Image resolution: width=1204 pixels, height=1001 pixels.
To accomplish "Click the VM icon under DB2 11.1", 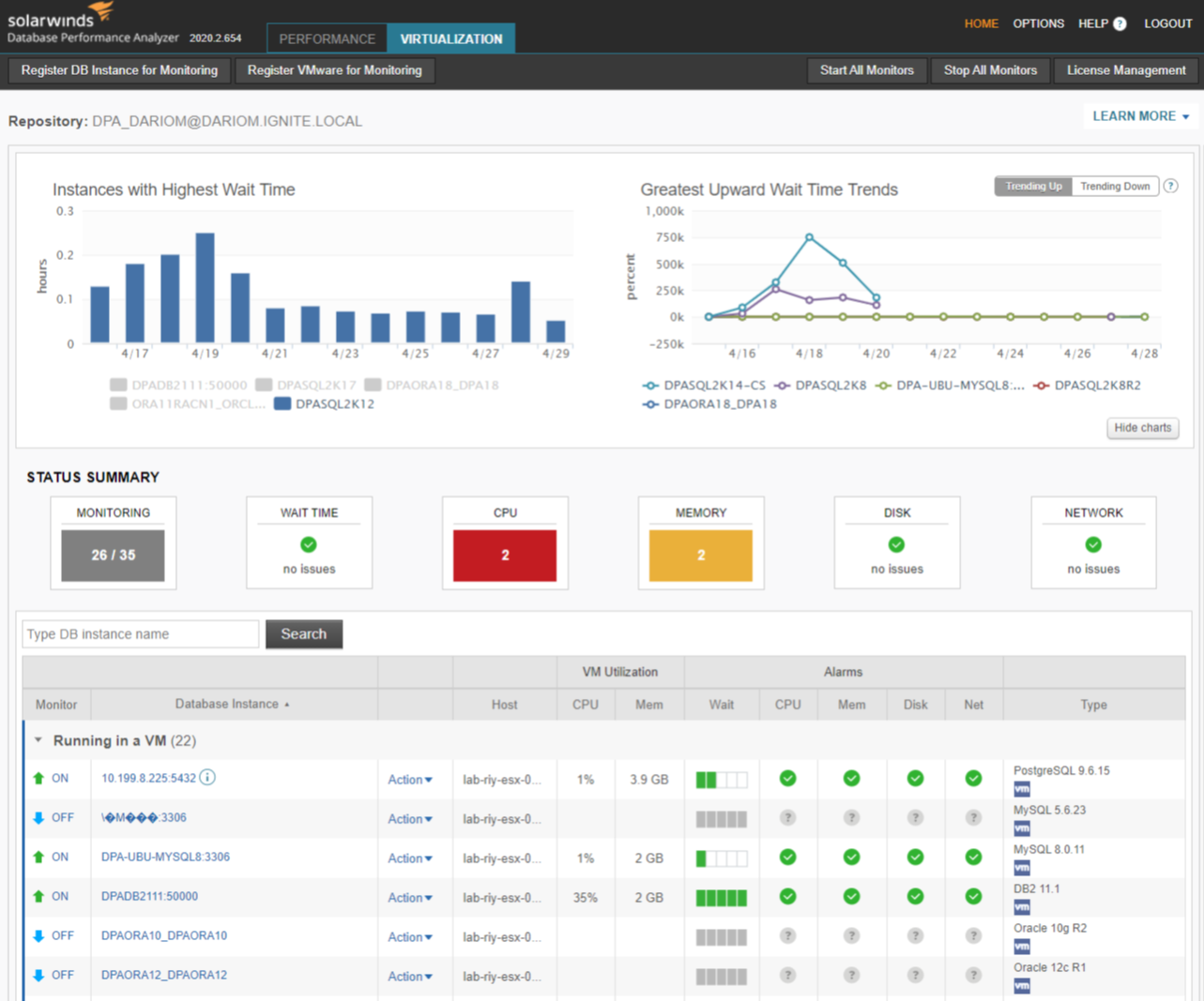I will coord(1022,907).
